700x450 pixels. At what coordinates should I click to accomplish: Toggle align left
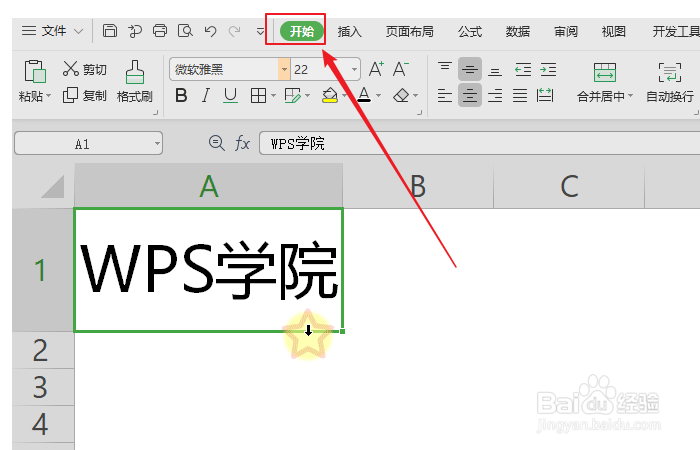pos(445,96)
